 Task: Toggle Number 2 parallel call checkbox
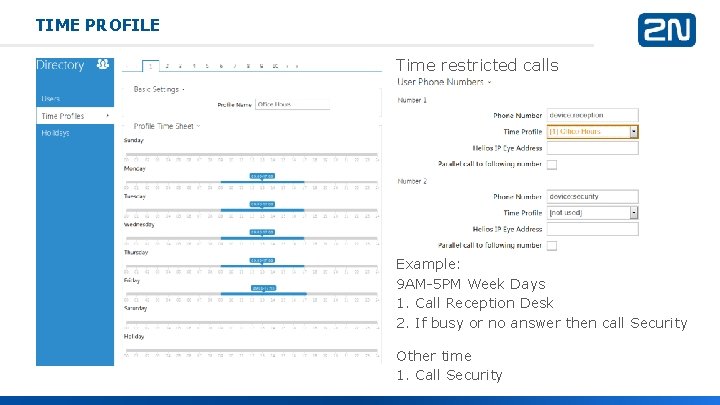(x=552, y=246)
